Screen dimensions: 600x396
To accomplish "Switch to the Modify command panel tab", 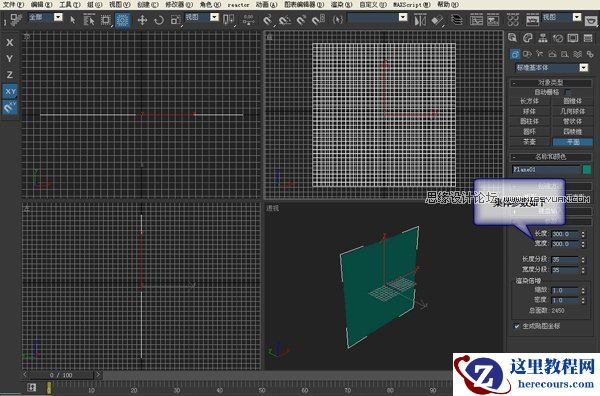I will [x=528, y=37].
